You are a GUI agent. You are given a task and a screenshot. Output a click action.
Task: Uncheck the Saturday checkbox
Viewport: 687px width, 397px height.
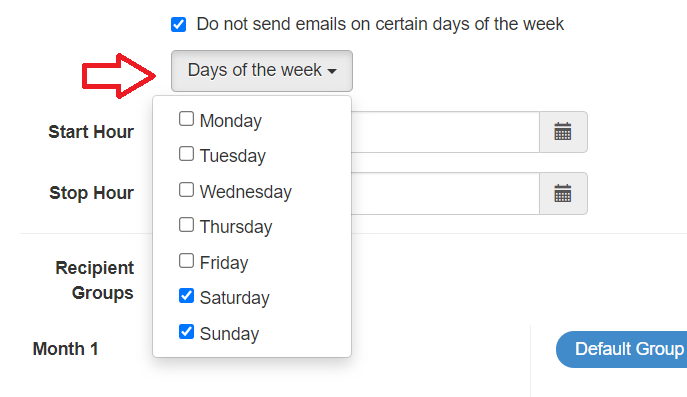[186, 296]
